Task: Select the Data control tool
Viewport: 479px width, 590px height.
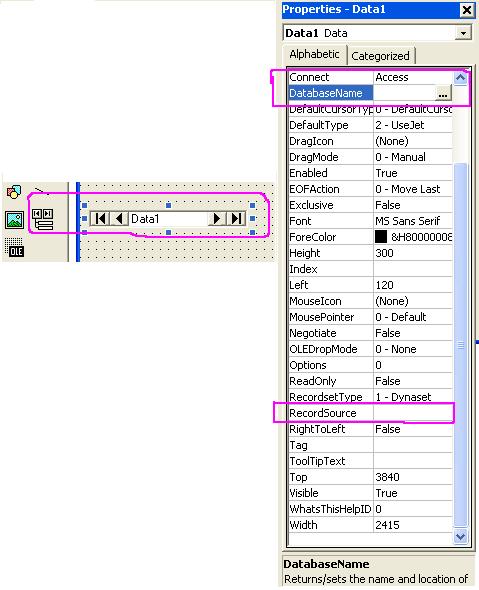Action: click(43, 219)
